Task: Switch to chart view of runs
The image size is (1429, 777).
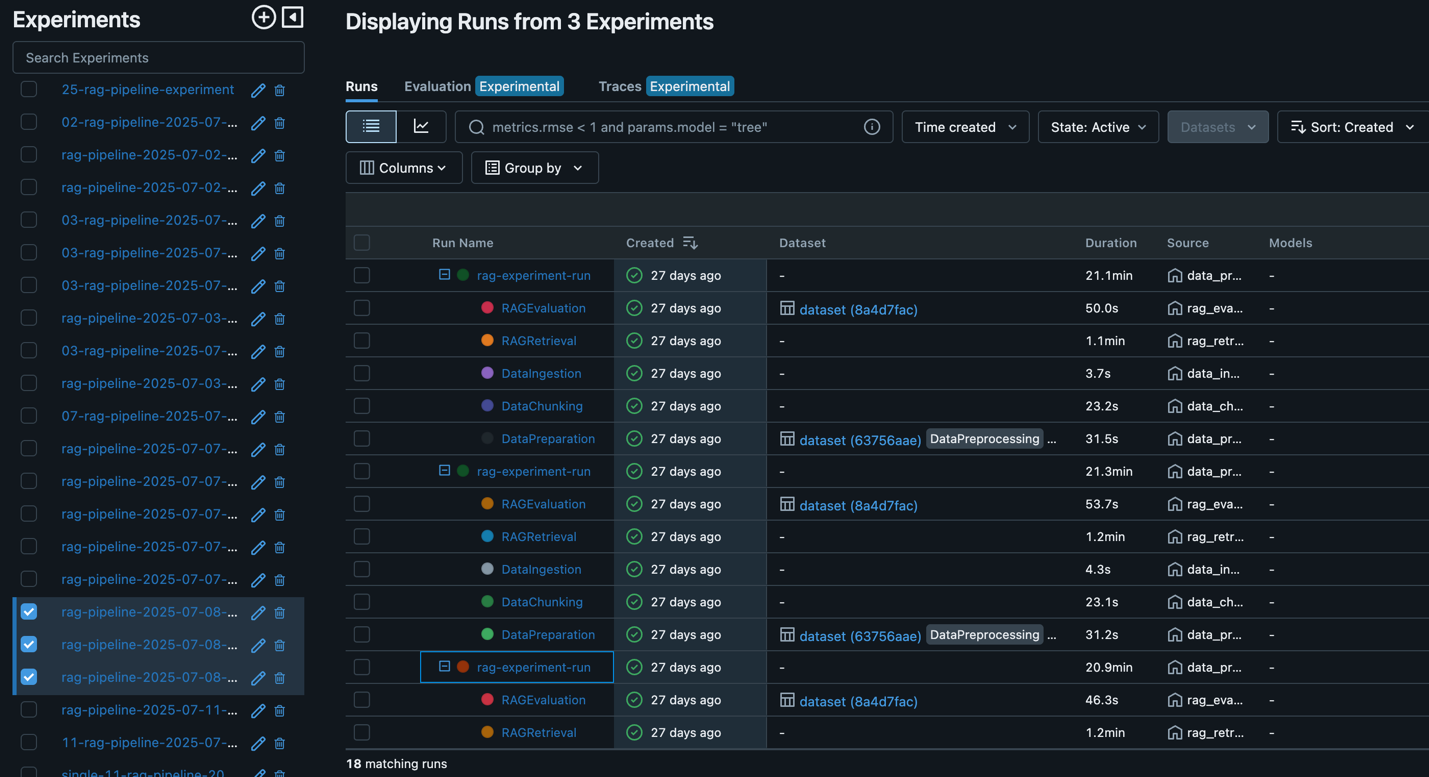Action: click(x=421, y=127)
